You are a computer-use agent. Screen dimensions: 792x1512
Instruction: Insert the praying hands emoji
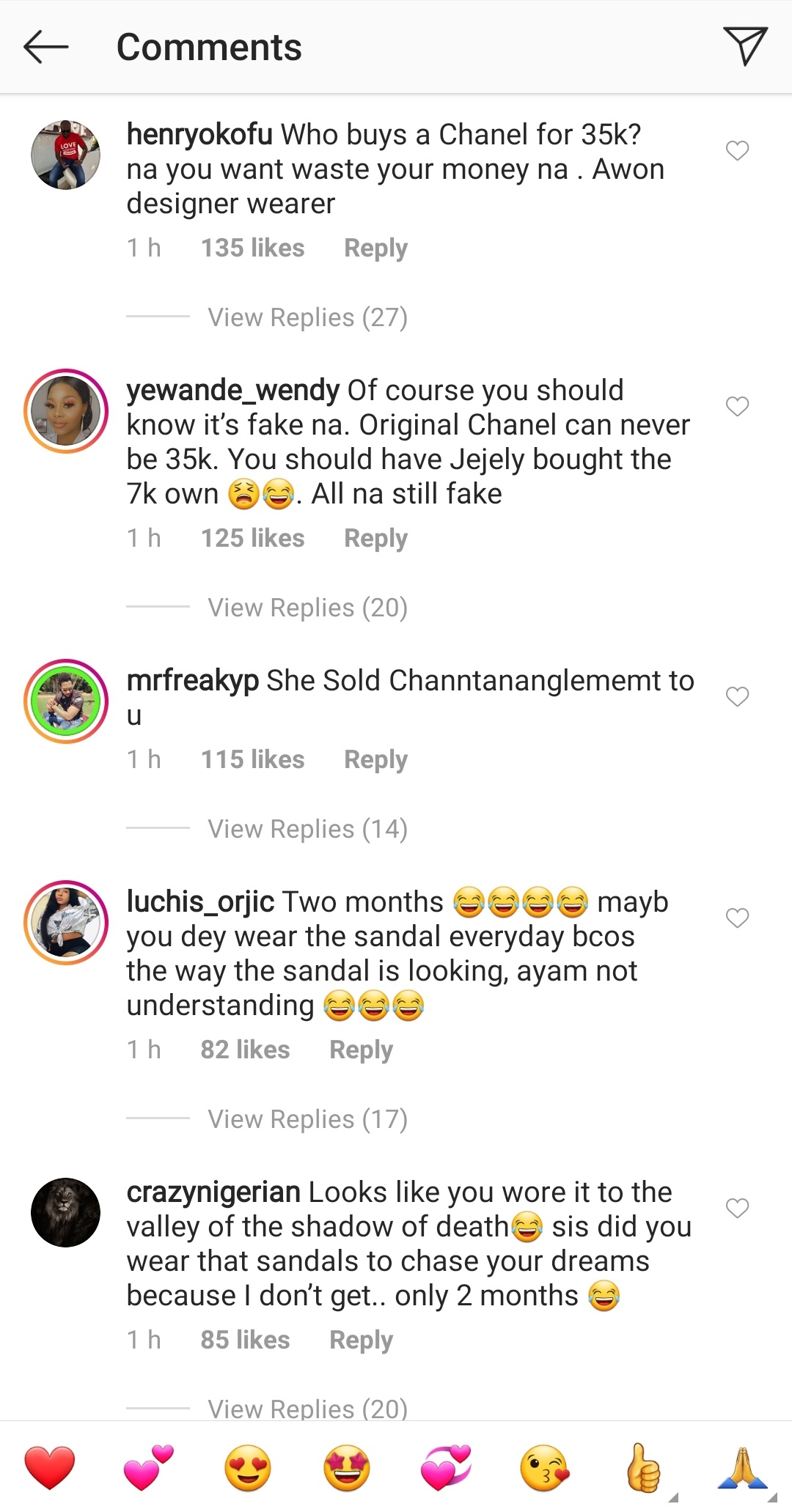point(742,1468)
